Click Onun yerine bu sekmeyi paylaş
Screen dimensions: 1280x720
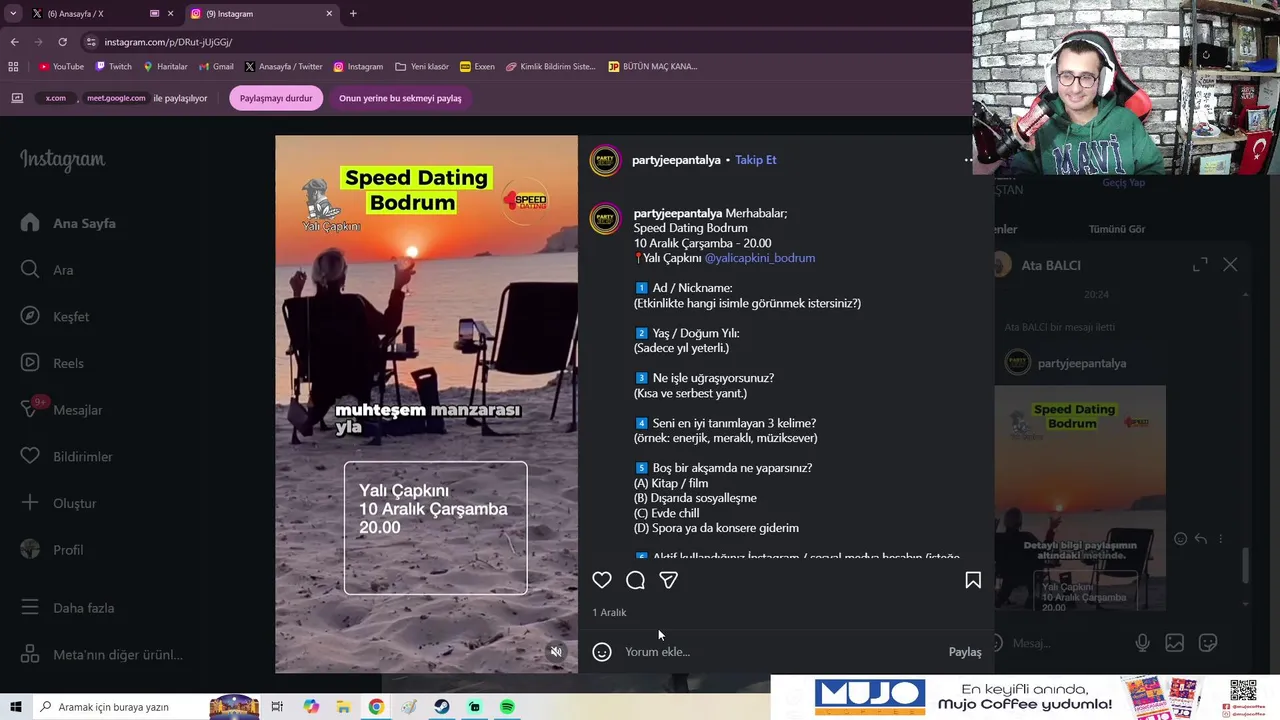[x=400, y=98]
